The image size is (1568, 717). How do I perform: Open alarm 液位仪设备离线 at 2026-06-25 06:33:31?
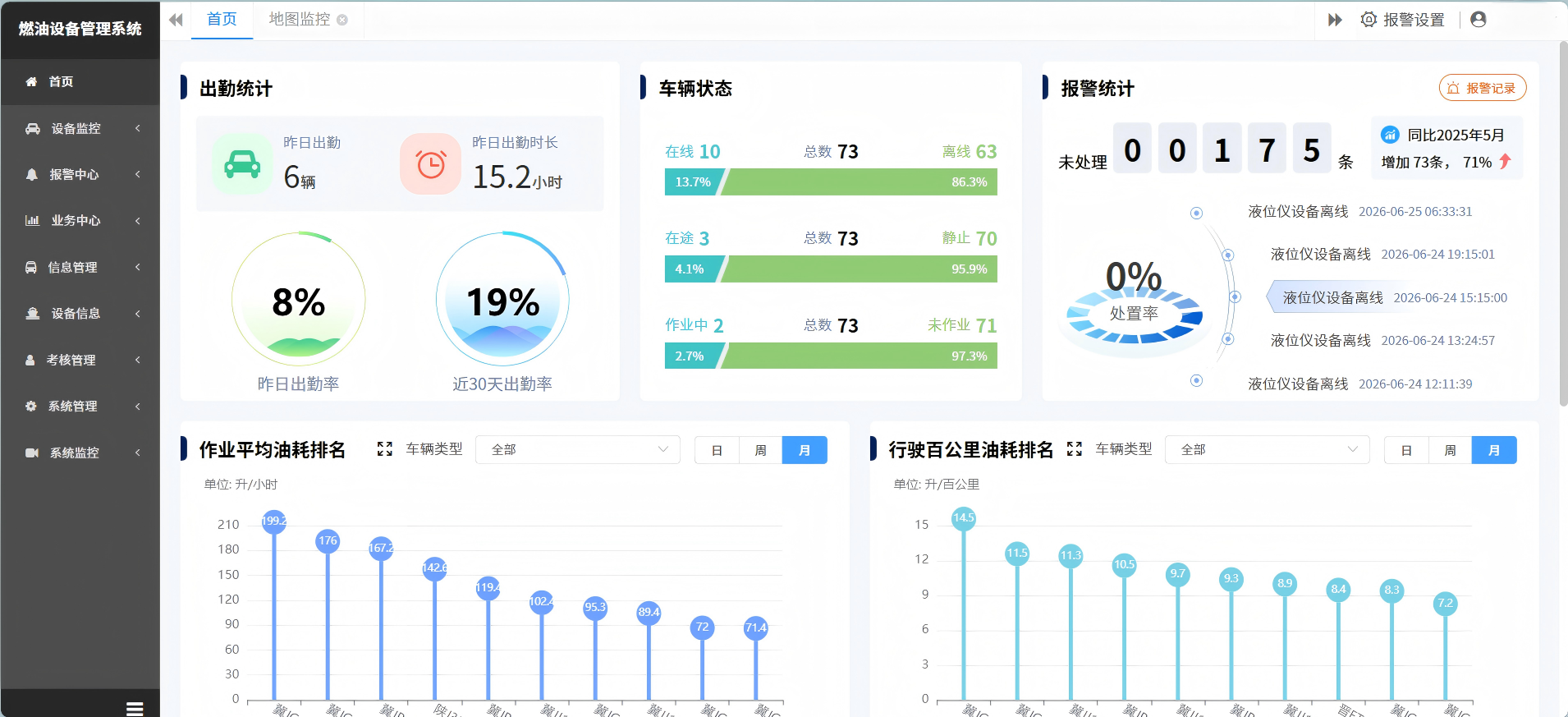tap(1360, 212)
